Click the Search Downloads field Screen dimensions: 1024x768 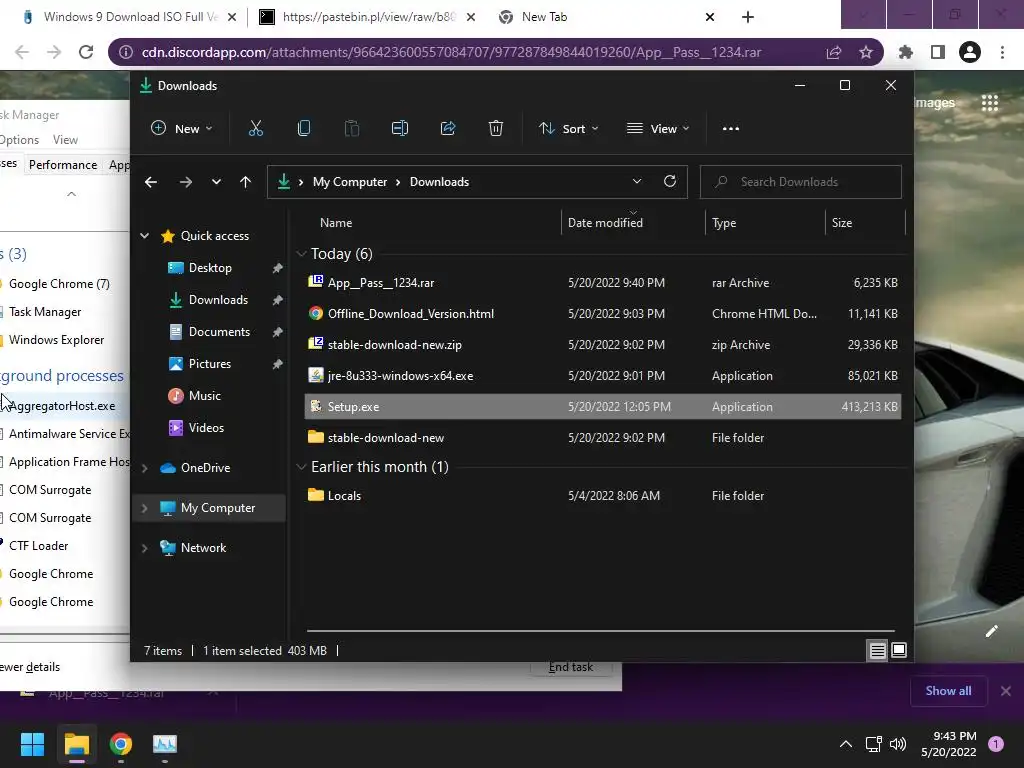coord(801,182)
